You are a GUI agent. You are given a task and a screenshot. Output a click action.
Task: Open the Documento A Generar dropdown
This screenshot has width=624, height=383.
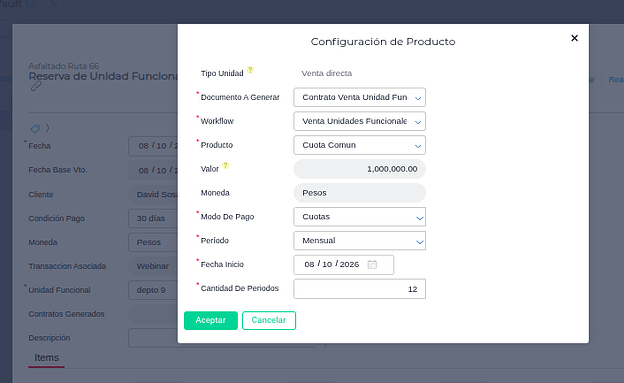click(359, 97)
